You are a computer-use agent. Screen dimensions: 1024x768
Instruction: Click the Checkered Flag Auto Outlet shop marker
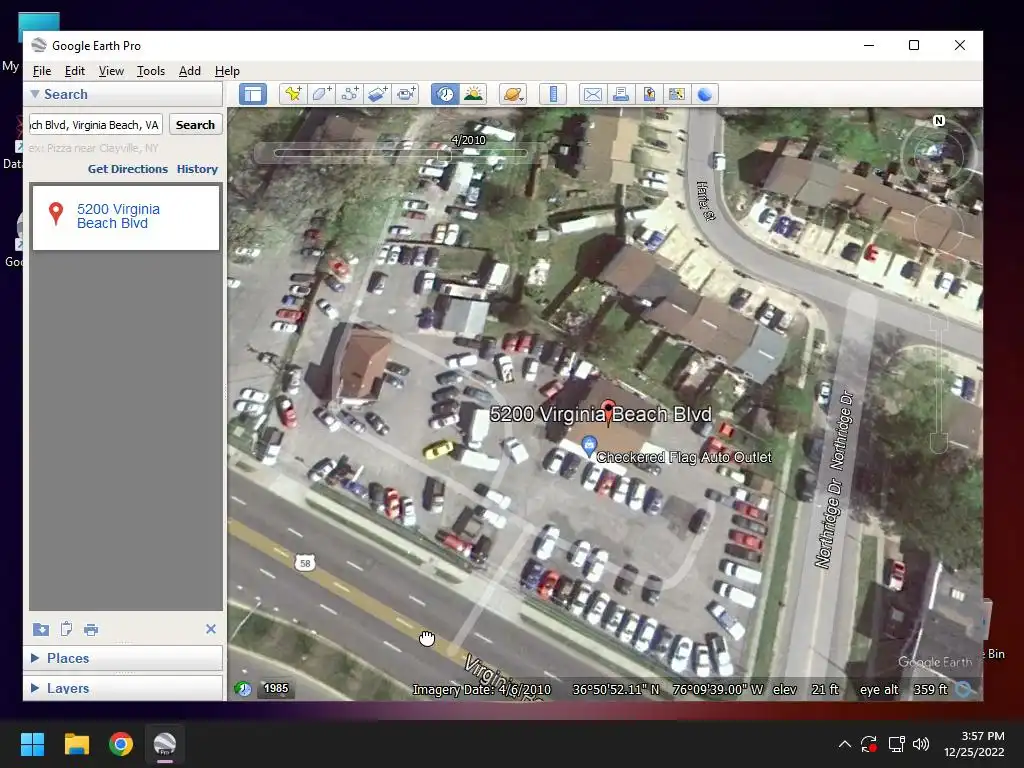pos(589,446)
